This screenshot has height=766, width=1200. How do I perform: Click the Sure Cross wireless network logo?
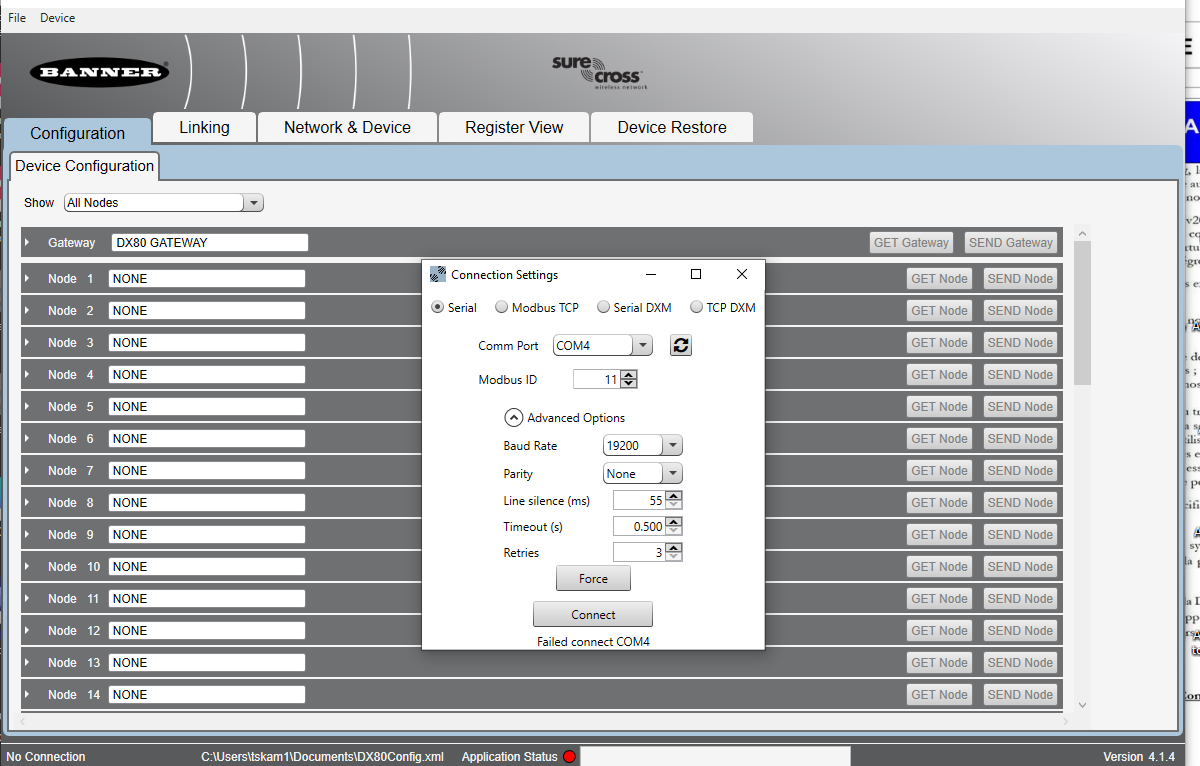tap(596, 73)
